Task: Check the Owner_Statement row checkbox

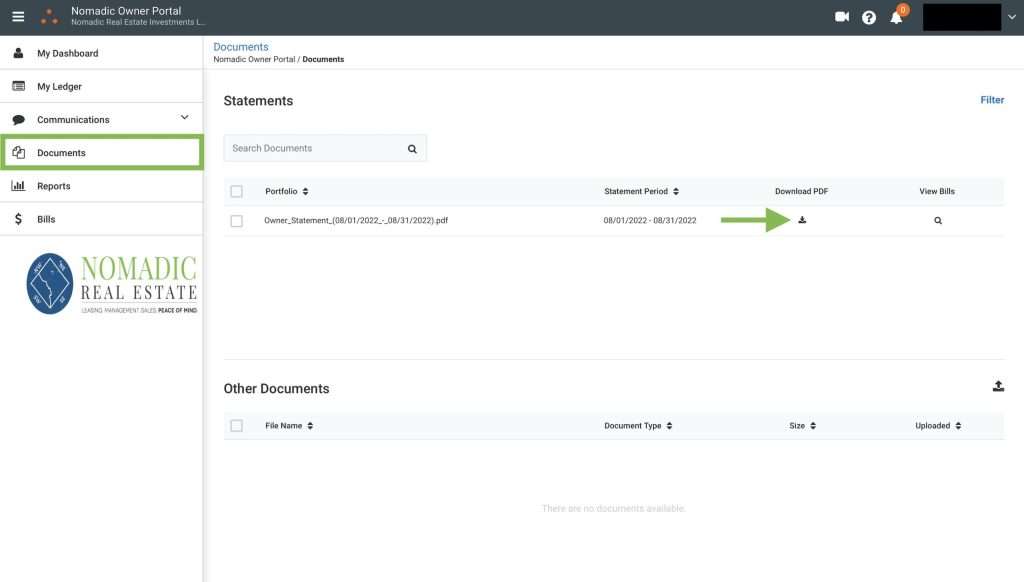Action: point(237,221)
